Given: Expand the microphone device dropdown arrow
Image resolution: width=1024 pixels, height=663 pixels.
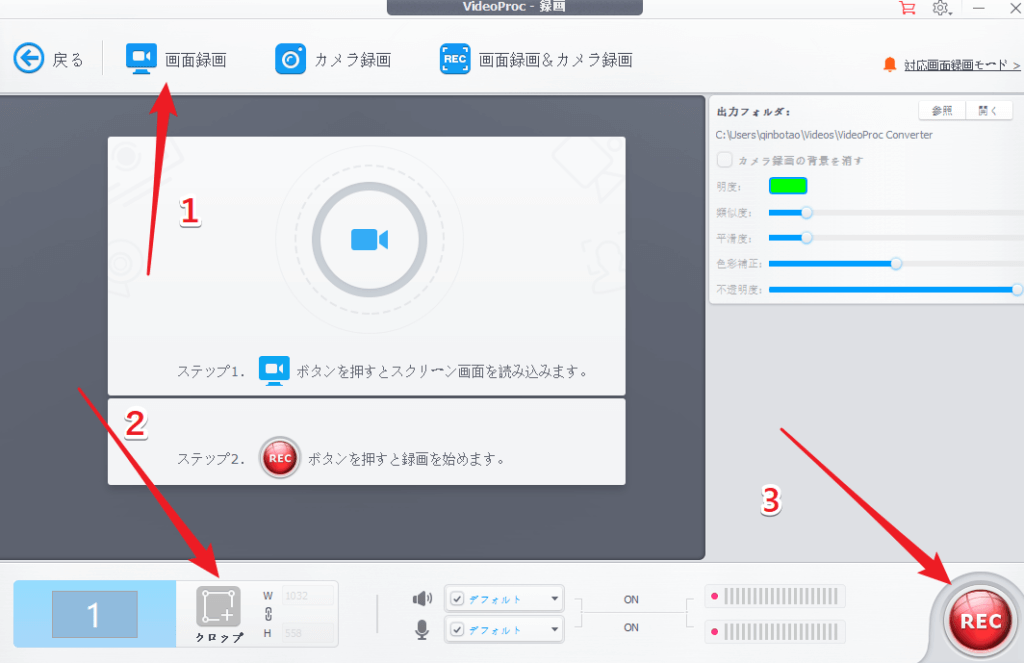Looking at the screenshot, I should click(x=554, y=630).
